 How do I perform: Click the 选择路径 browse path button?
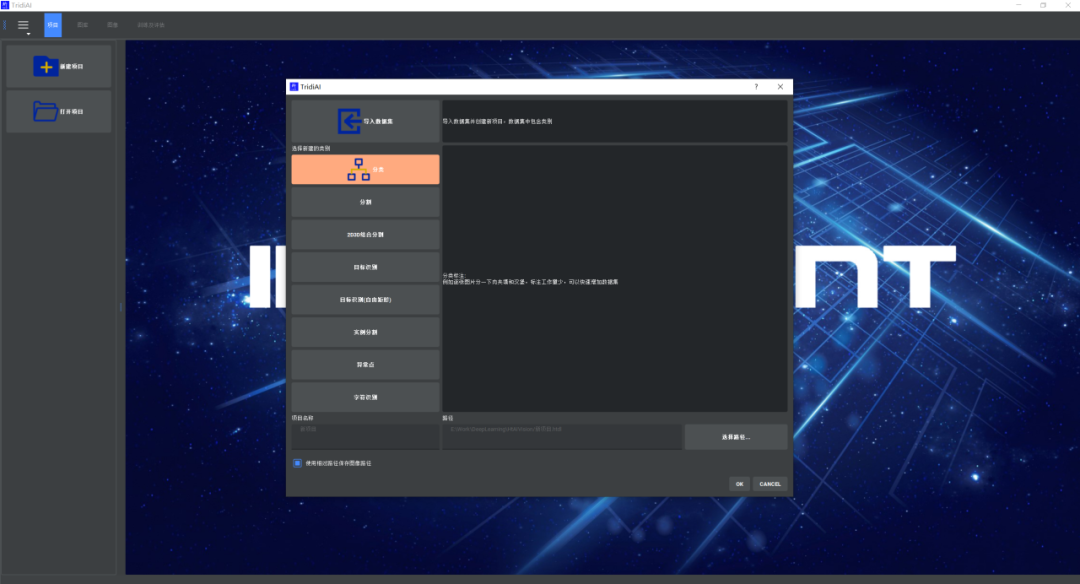[x=735, y=437]
